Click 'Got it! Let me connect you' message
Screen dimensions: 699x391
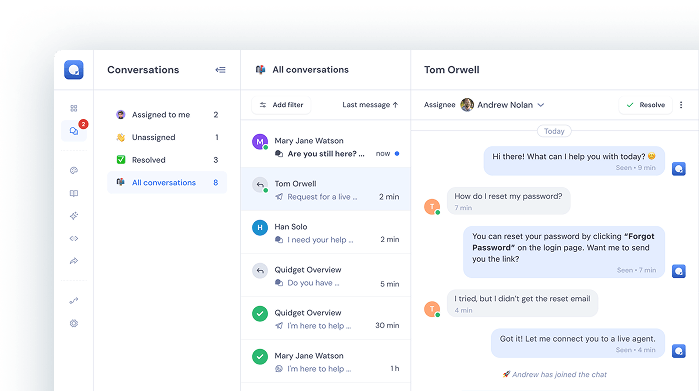(578, 343)
